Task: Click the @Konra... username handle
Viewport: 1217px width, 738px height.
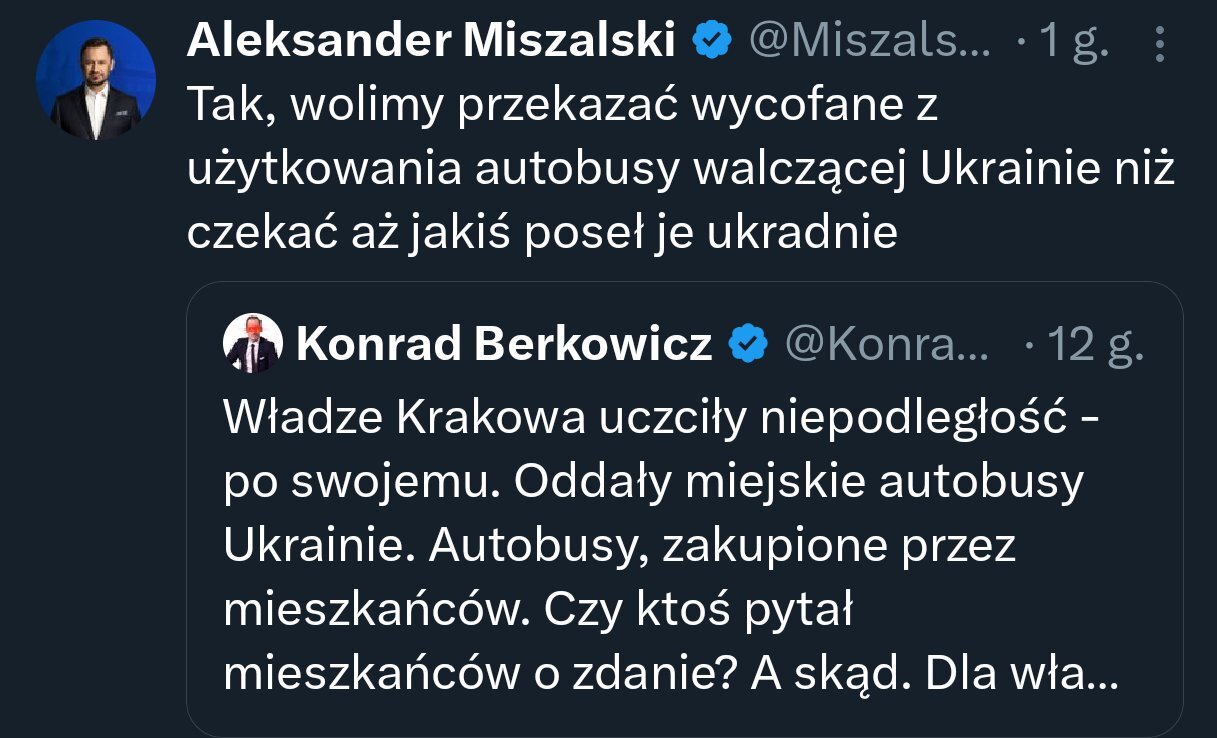Action: pos(887,345)
